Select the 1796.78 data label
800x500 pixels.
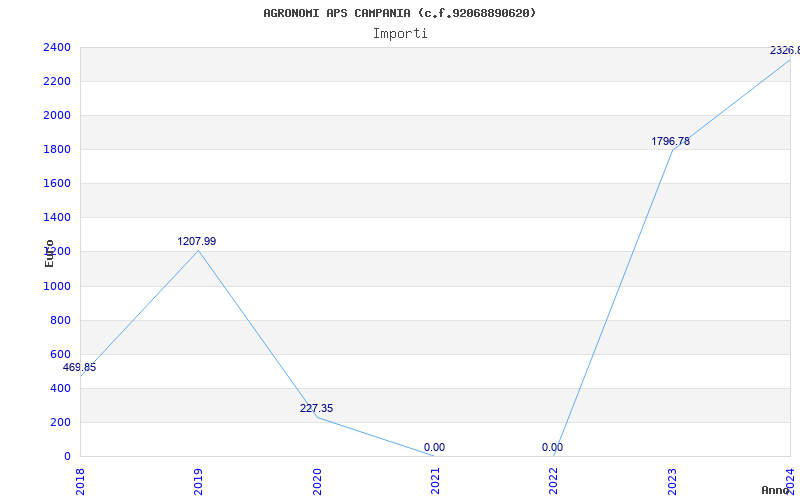click(670, 141)
